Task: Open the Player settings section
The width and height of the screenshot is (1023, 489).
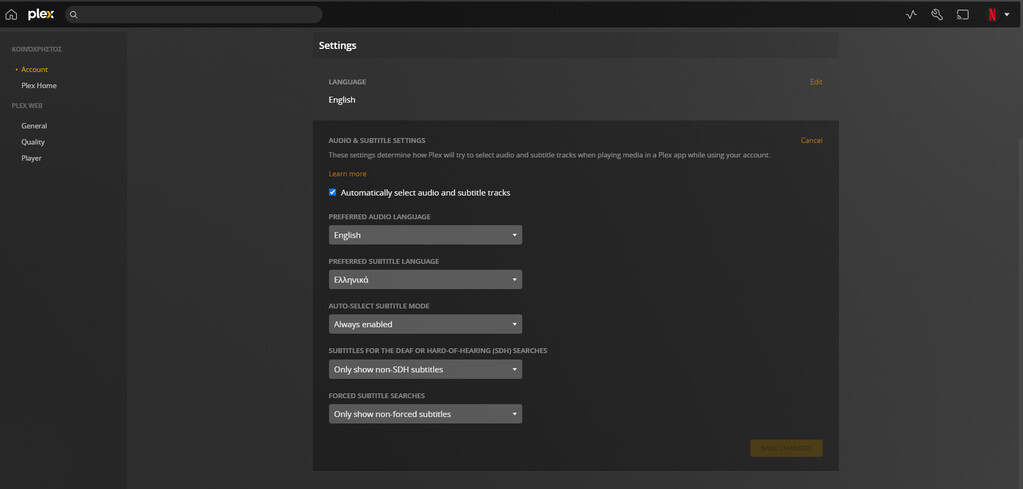Action: tap(32, 158)
